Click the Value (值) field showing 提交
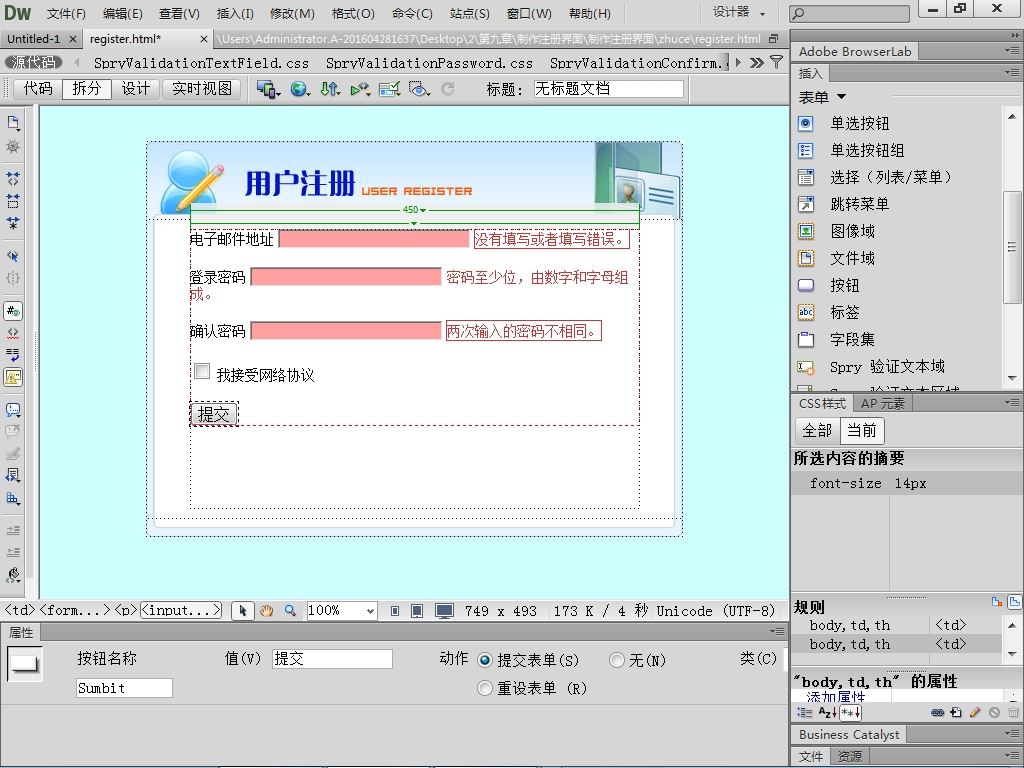The image size is (1024, 768). (332, 659)
